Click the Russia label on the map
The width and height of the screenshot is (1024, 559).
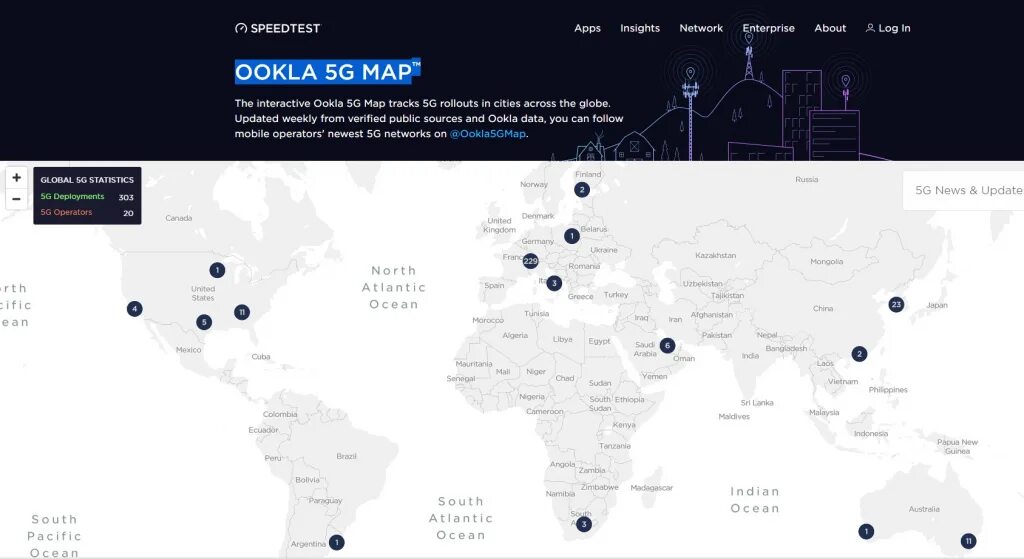point(807,180)
